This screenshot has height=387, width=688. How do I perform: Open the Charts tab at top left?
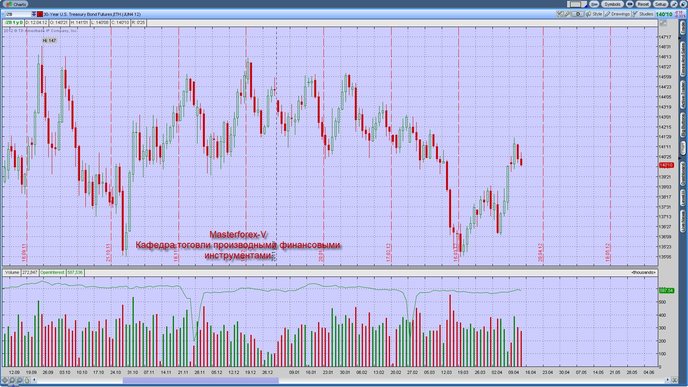point(15,4)
